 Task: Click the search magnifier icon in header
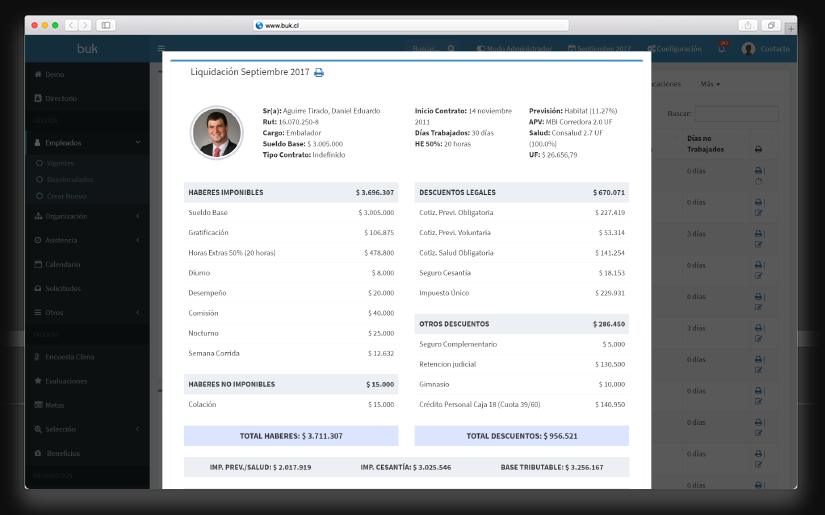pos(452,48)
